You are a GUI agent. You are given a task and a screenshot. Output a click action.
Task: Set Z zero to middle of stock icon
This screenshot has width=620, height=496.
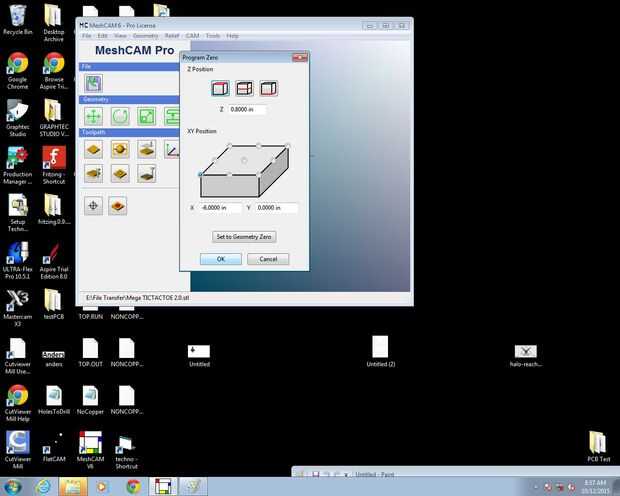244,88
